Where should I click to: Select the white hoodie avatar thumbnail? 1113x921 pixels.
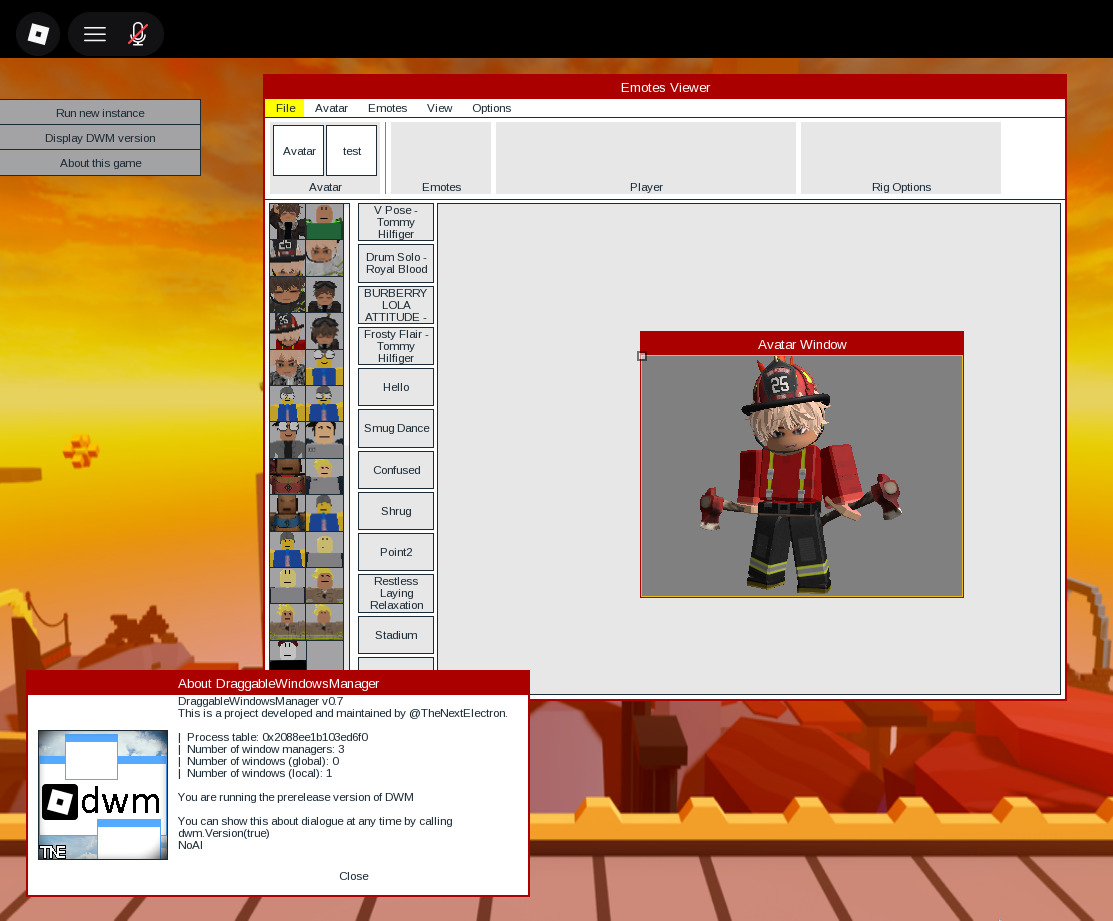(x=324, y=258)
